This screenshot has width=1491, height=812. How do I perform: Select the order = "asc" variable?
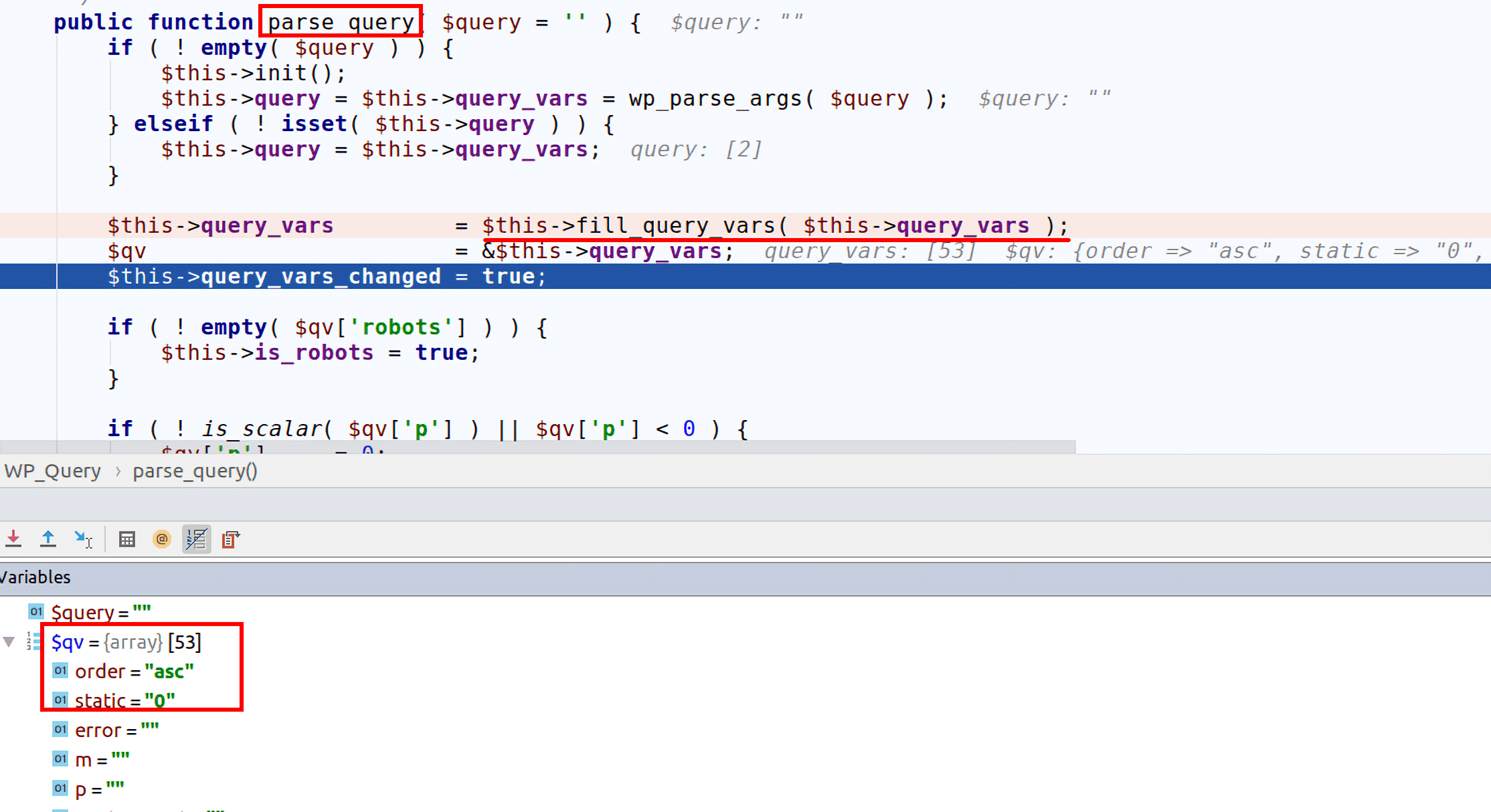pos(134,671)
